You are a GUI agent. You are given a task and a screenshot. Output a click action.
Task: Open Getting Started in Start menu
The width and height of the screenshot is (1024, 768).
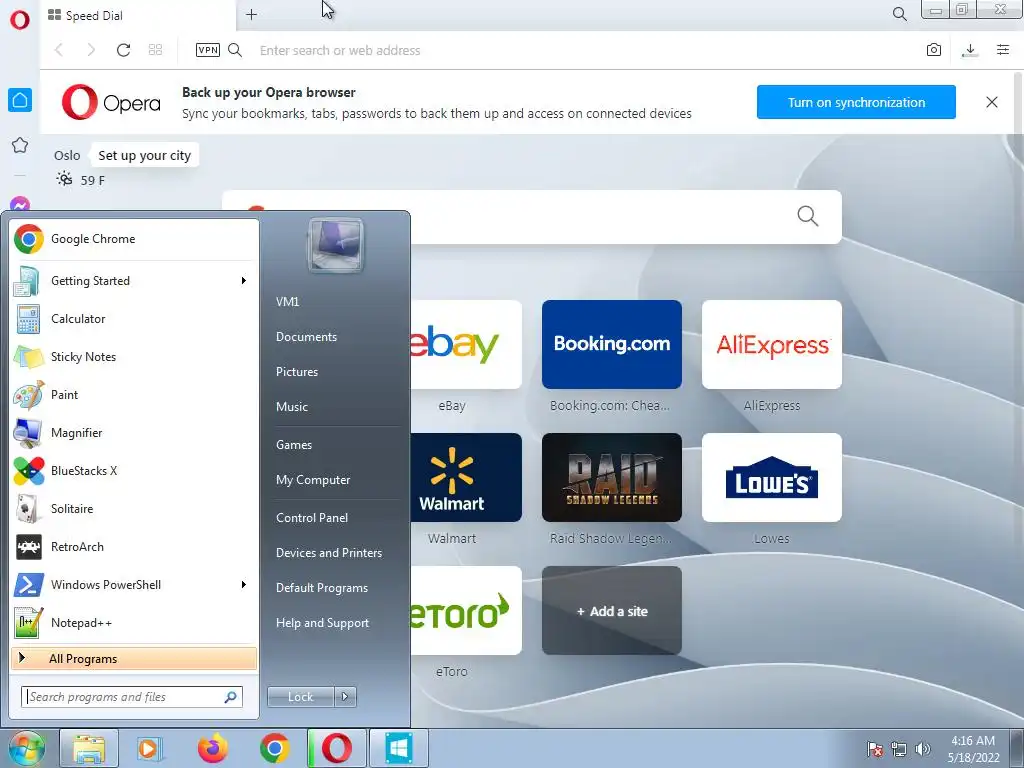135,281
